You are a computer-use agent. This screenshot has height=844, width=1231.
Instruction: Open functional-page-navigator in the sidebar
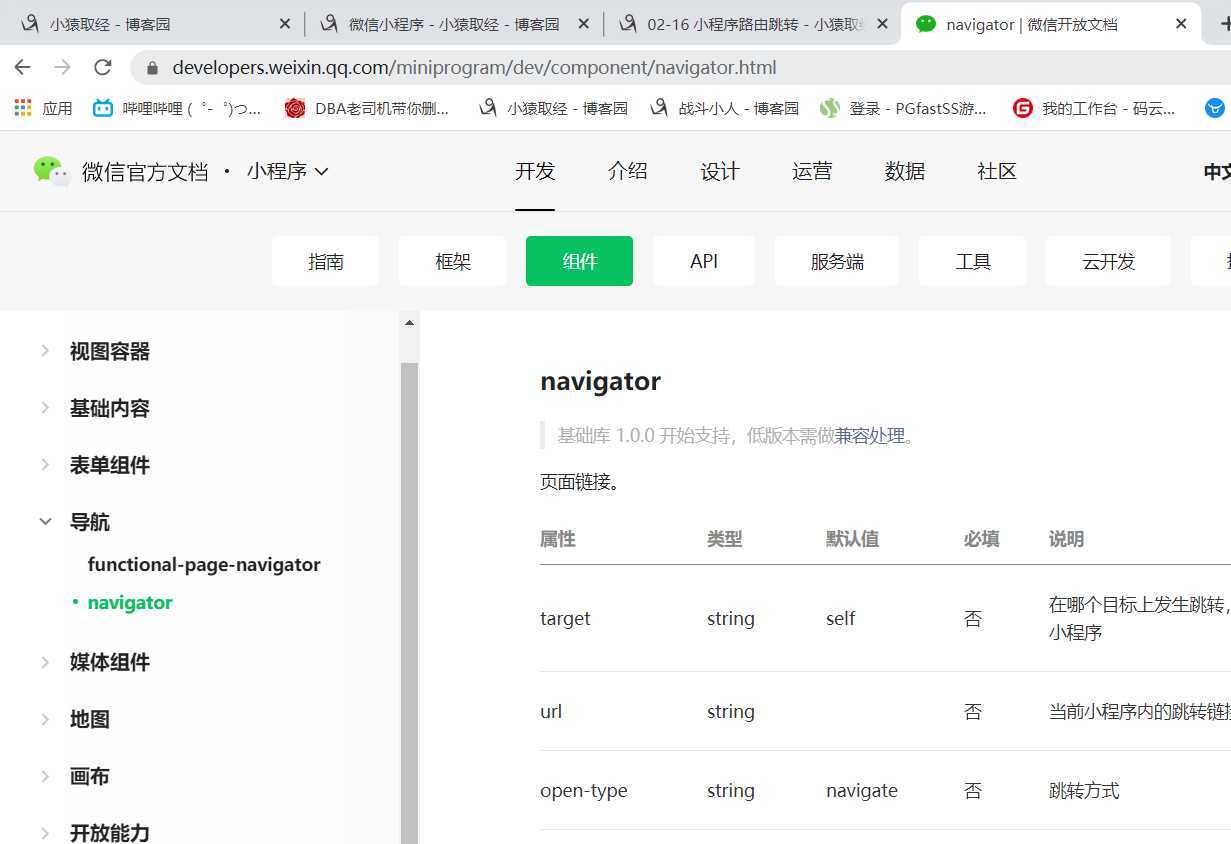point(204,564)
